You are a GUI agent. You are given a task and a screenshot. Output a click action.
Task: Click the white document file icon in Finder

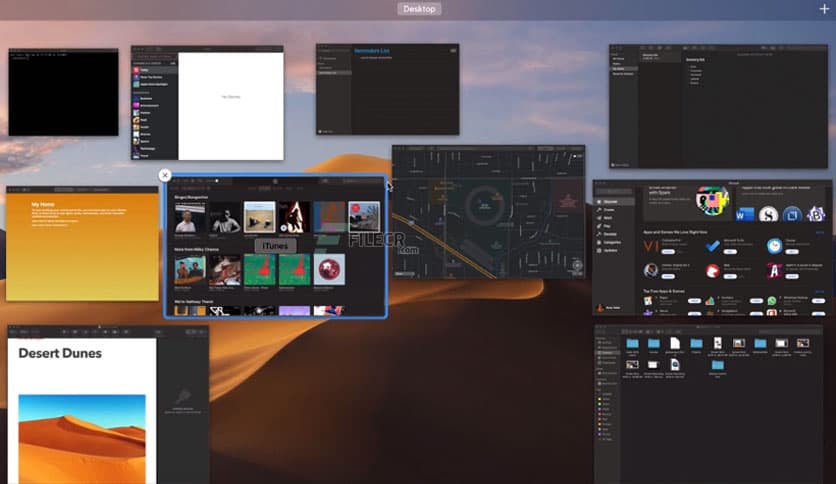[x=675, y=343]
